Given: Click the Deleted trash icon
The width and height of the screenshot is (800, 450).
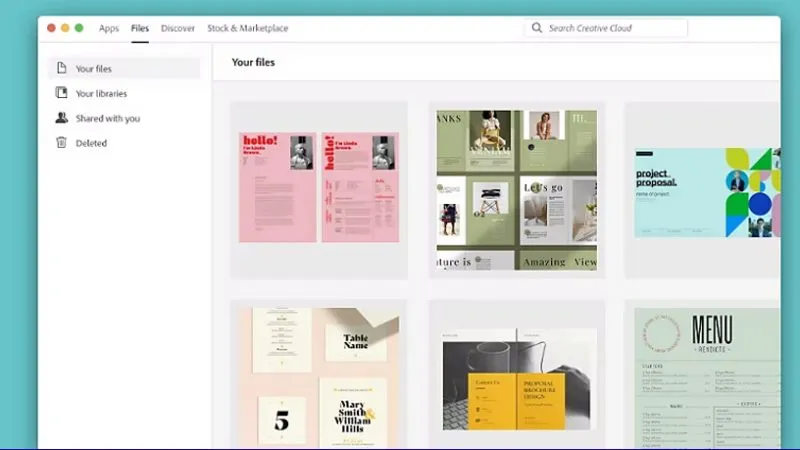Looking at the screenshot, I should click(x=61, y=142).
